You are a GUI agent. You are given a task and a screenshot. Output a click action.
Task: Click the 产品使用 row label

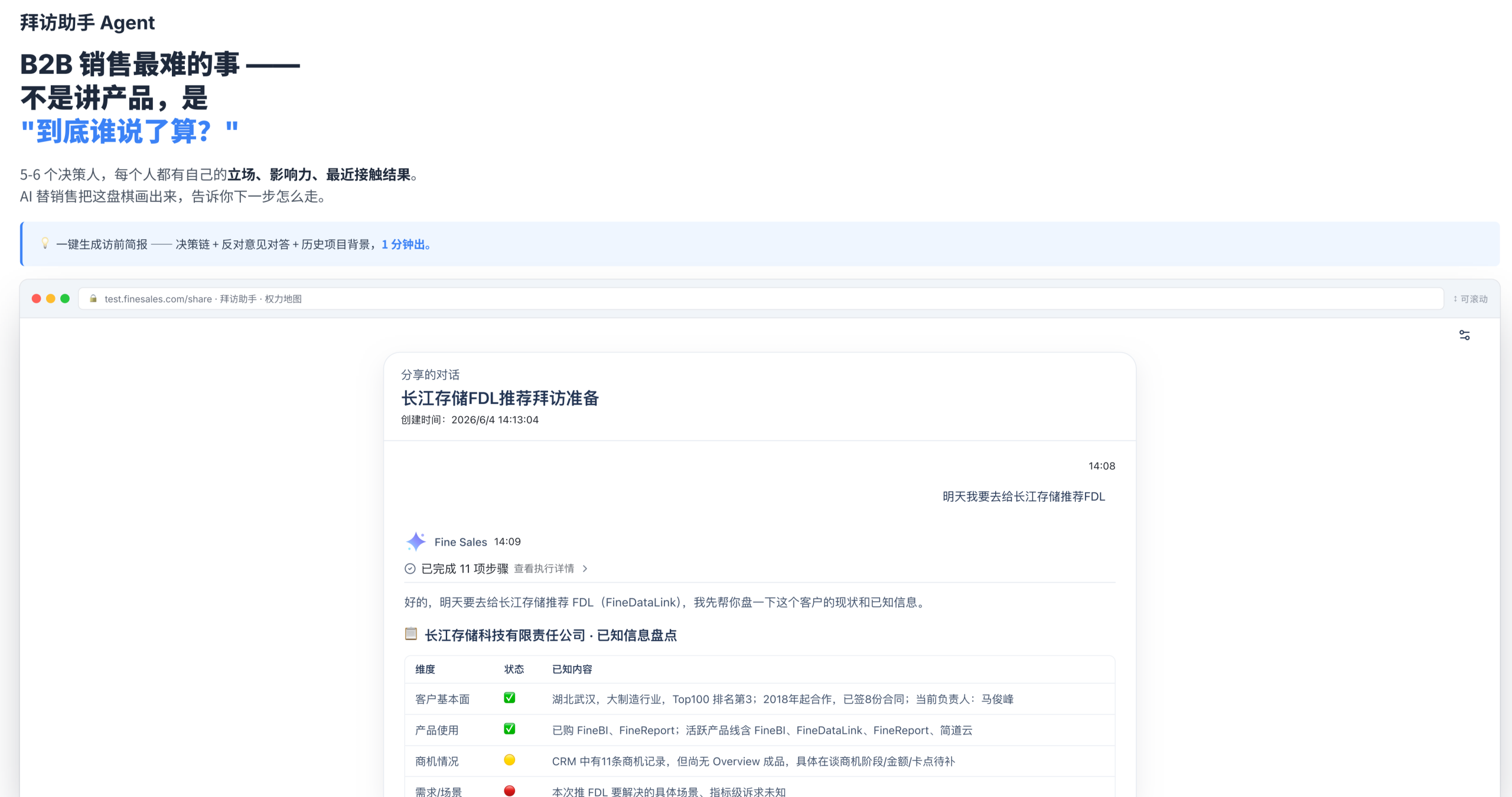tap(437, 730)
